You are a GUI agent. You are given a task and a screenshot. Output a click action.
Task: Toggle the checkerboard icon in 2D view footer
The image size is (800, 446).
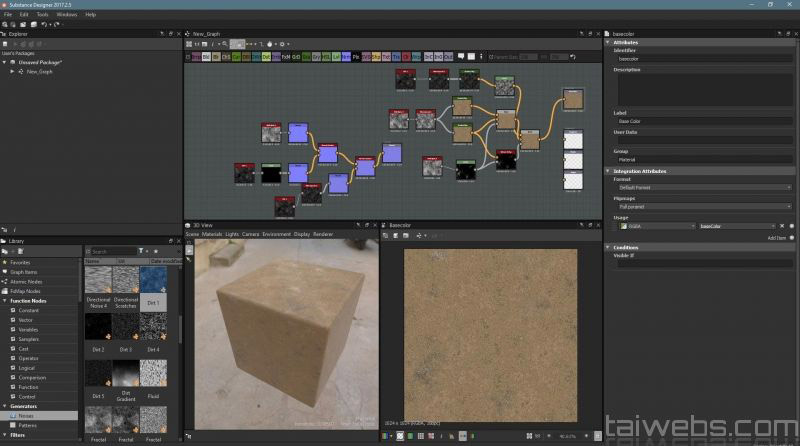click(x=400, y=436)
